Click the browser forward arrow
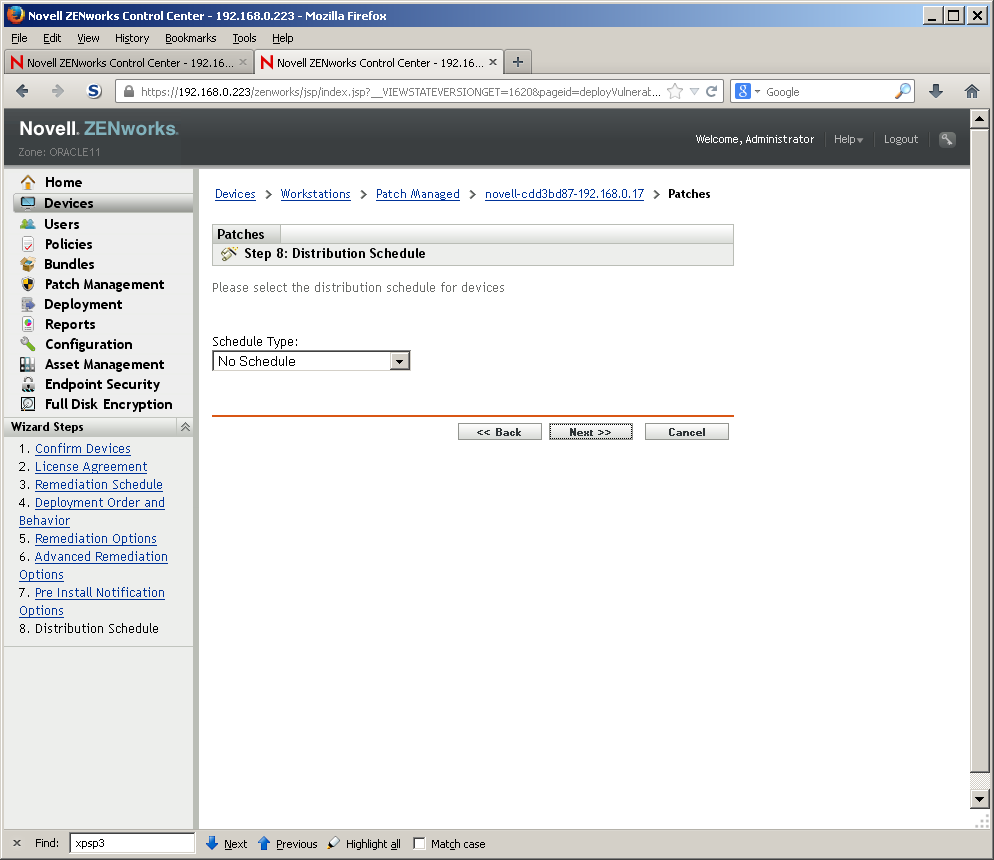Viewport: 994px width, 860px height. (58, 91)
